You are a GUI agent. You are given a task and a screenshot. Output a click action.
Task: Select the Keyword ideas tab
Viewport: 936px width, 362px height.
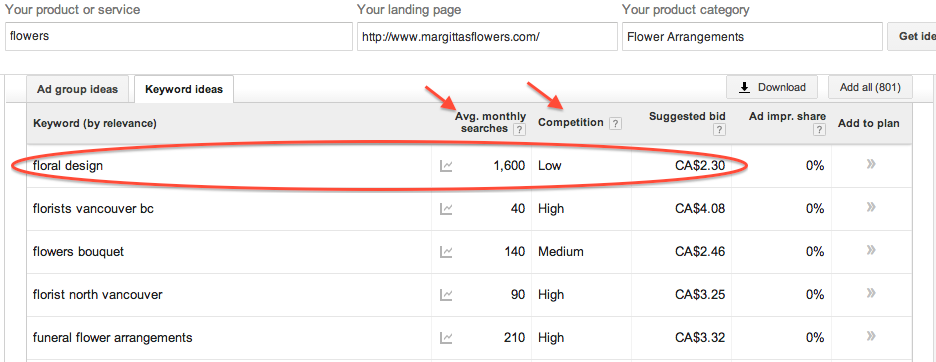point(184,90)
